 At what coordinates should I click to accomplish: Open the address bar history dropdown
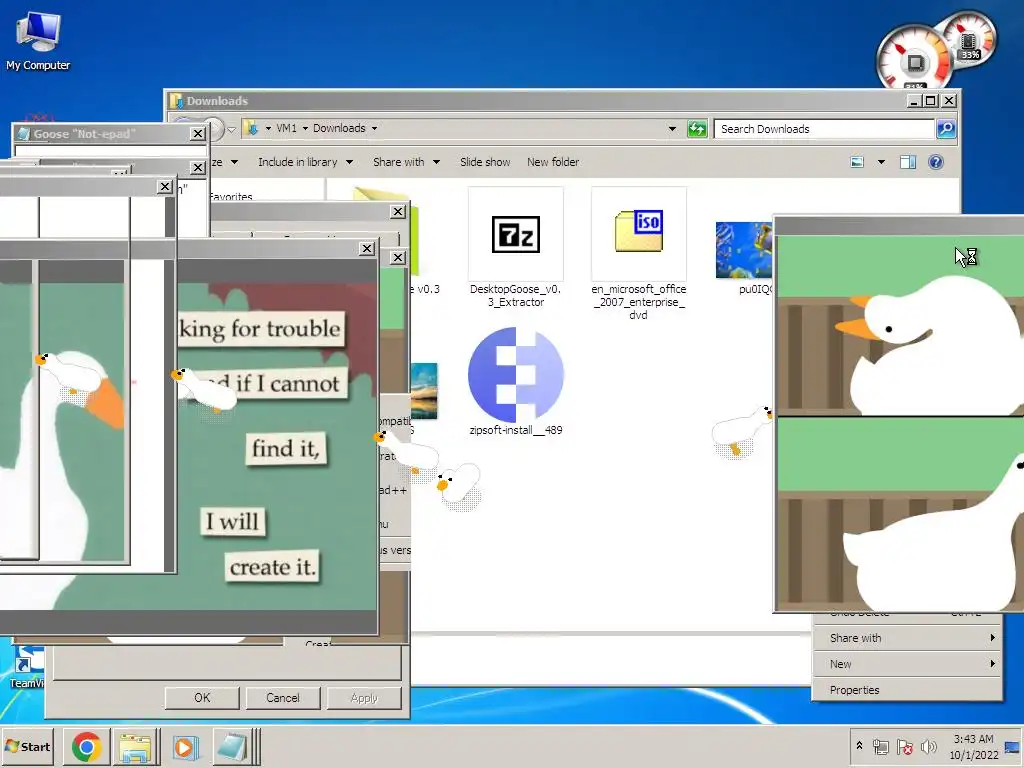coord(672,129)
